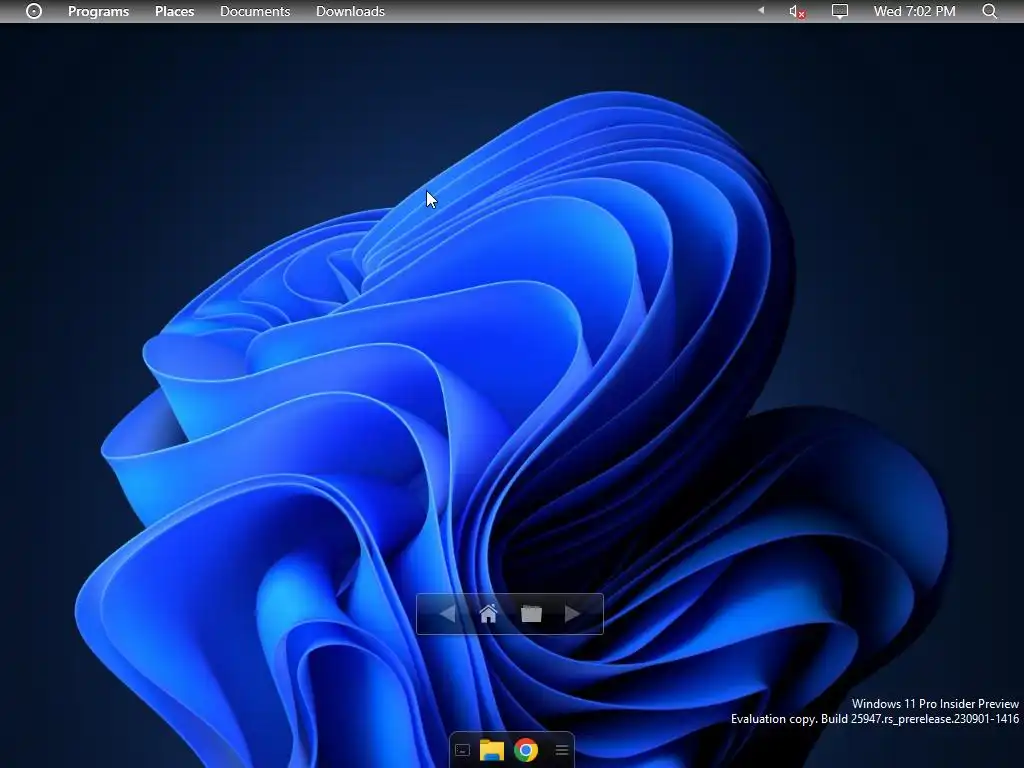Launch File Explorer from the dock

pyautogui.click(x=492, y=750)
